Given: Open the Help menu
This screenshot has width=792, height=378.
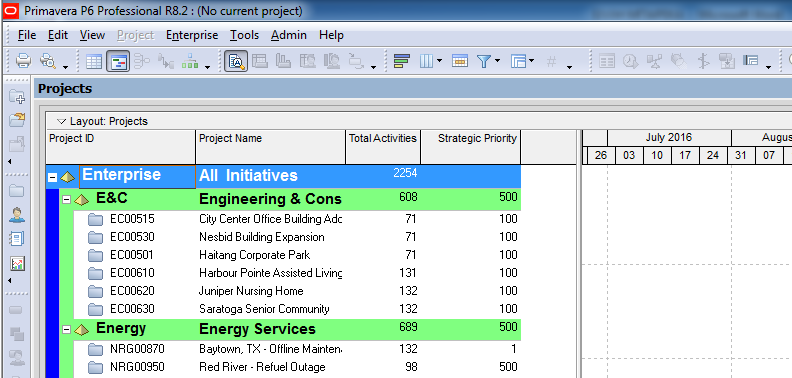Looking at the screenshot, I should [331, 35].
